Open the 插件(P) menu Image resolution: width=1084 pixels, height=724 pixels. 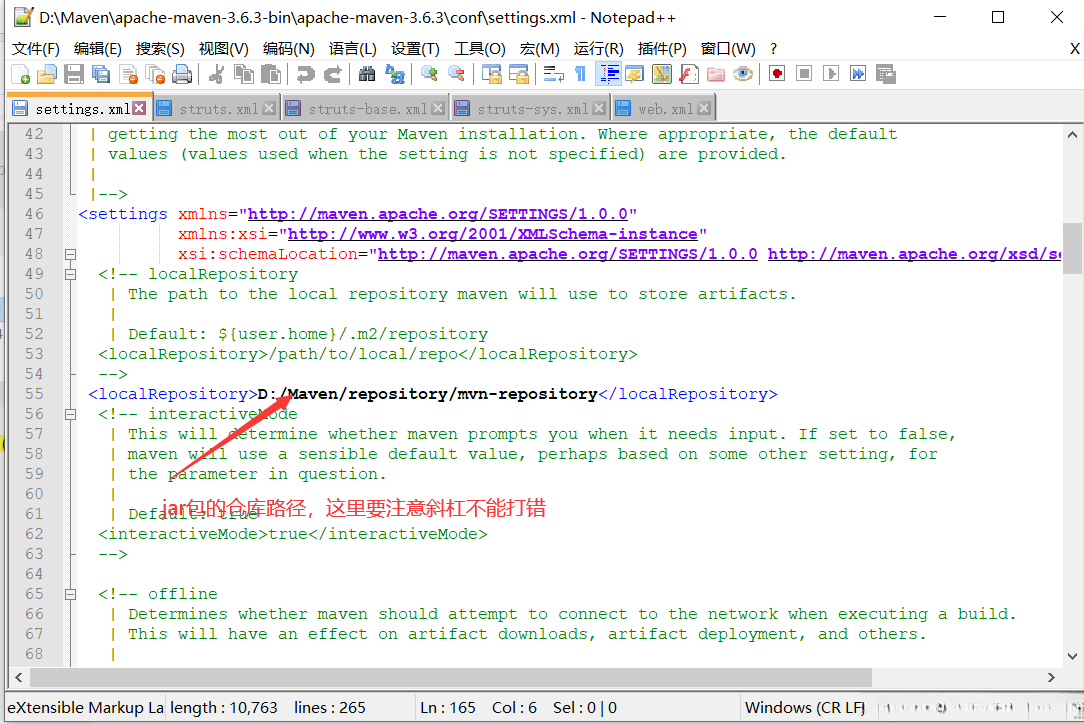pos(662,48)
